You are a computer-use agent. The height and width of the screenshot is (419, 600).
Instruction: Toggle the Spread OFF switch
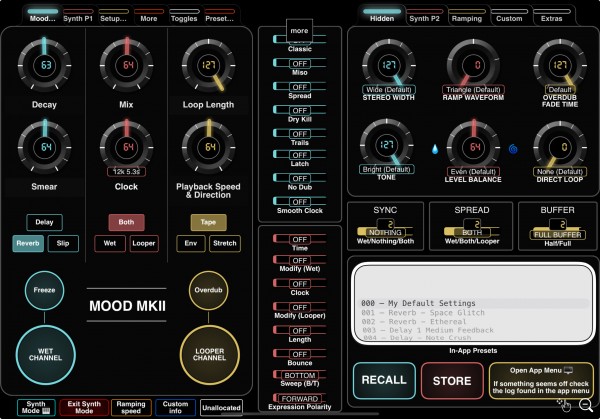coord(300,87)
